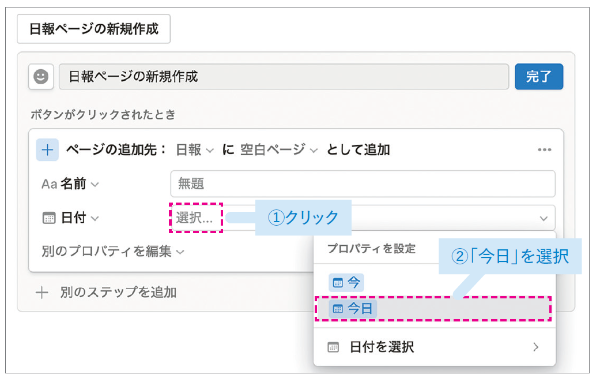Expand 別のプロパティを編集
Viewport: 600px width, 378px height.
point(113,251)
